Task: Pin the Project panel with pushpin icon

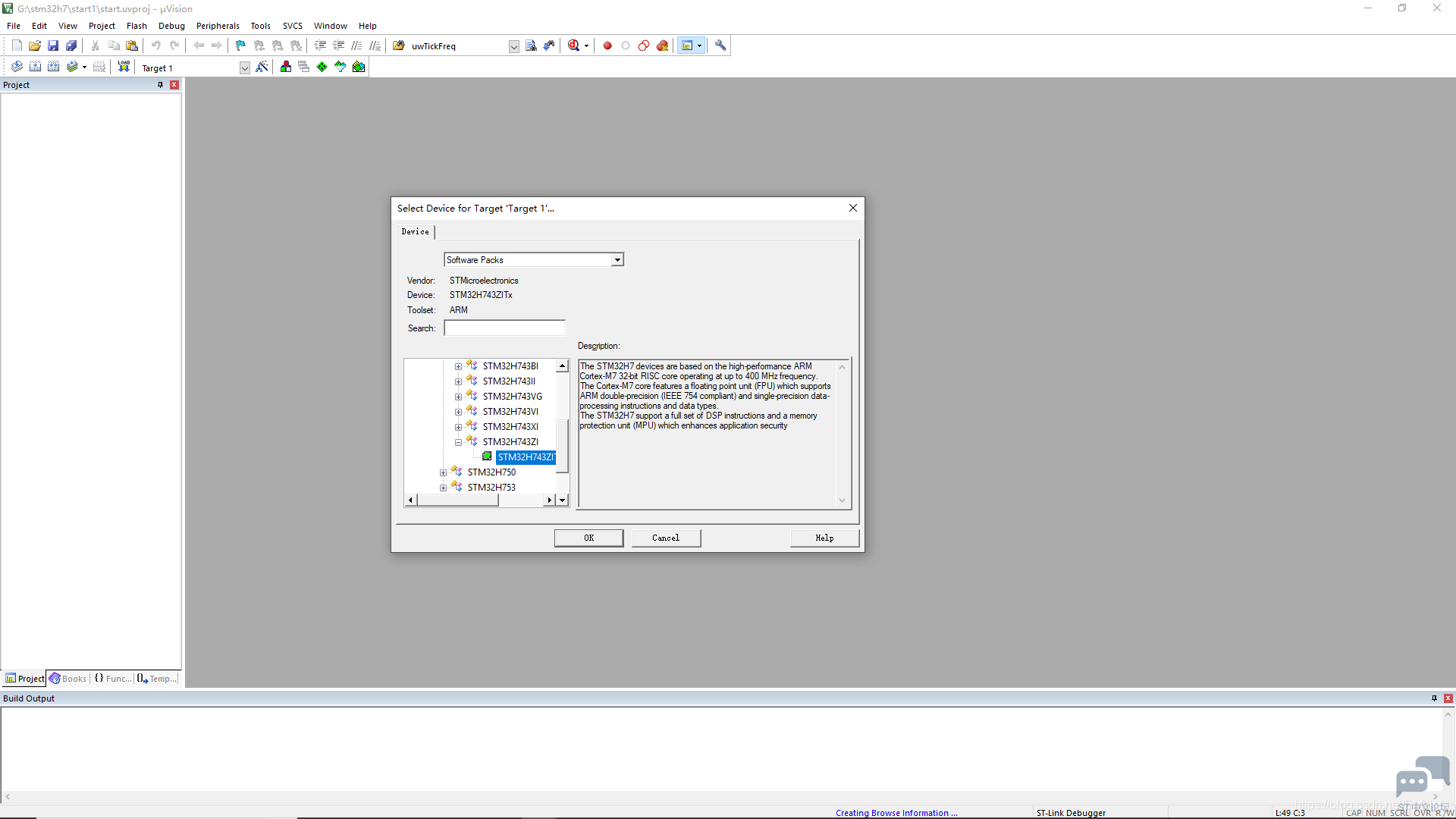Action: [x=160, y=85]
